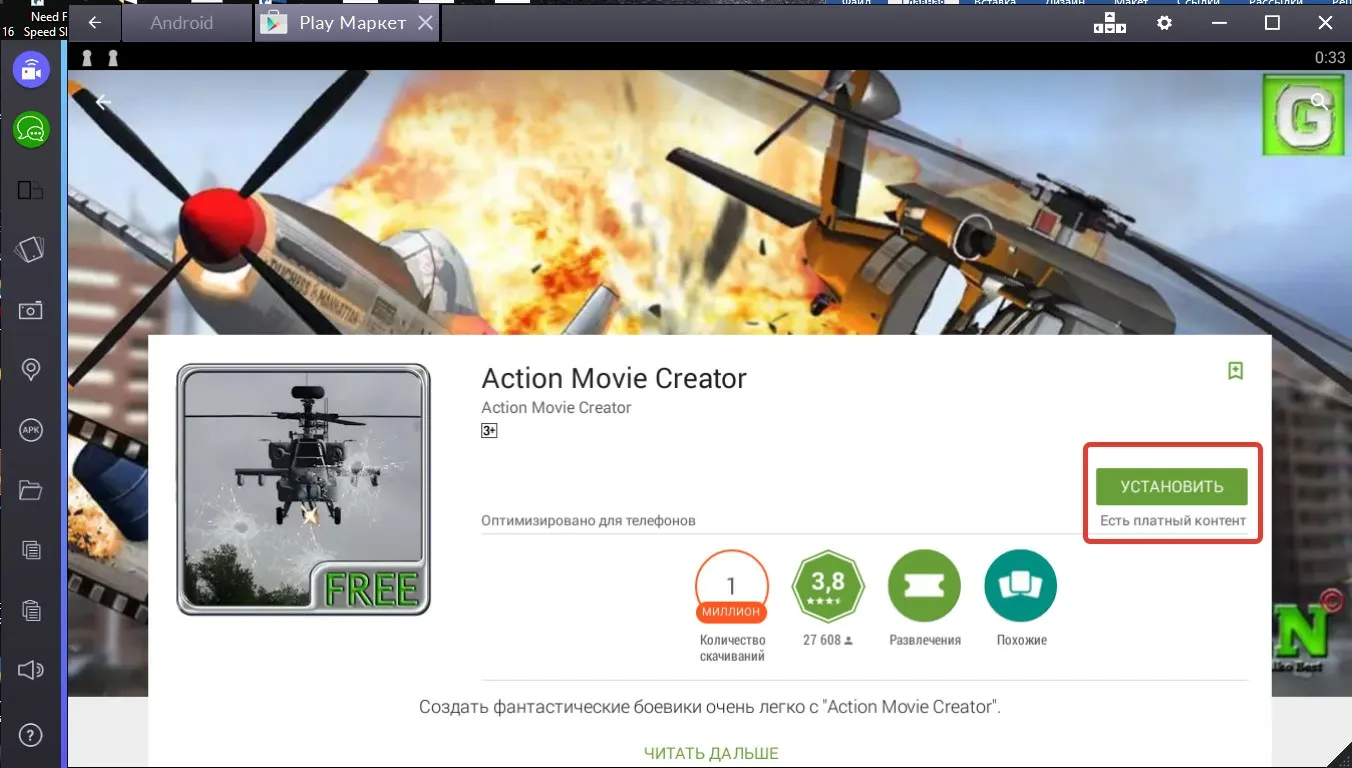Viewport: 1352px width, 768px height.
Task: Close the Play Маркет tab
Action: [x=425, y=23]
